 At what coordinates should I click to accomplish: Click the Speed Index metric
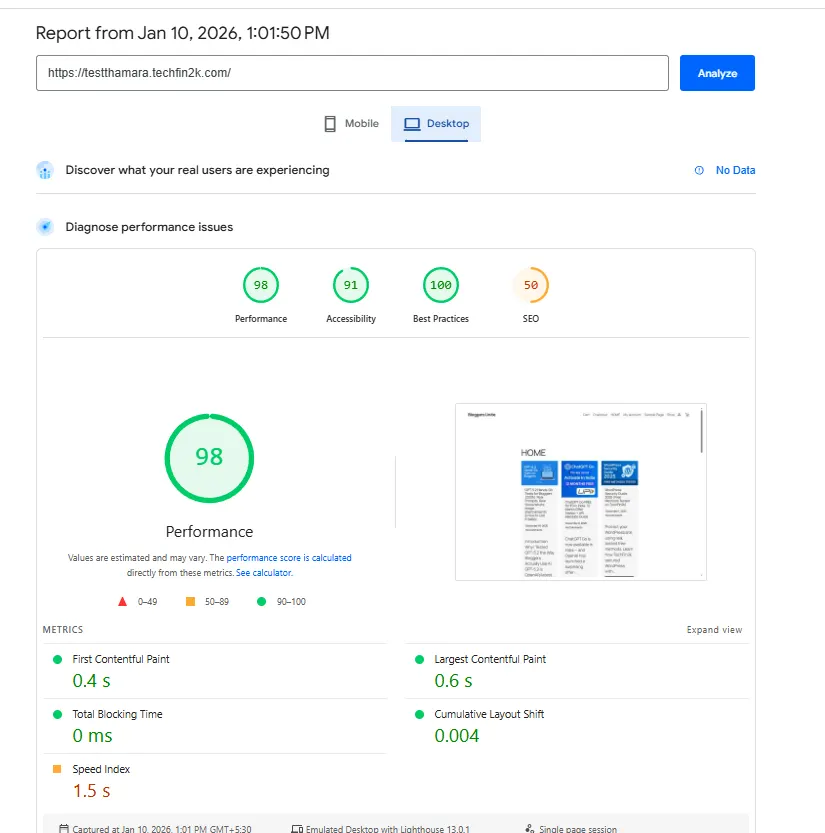click(215, 781)
